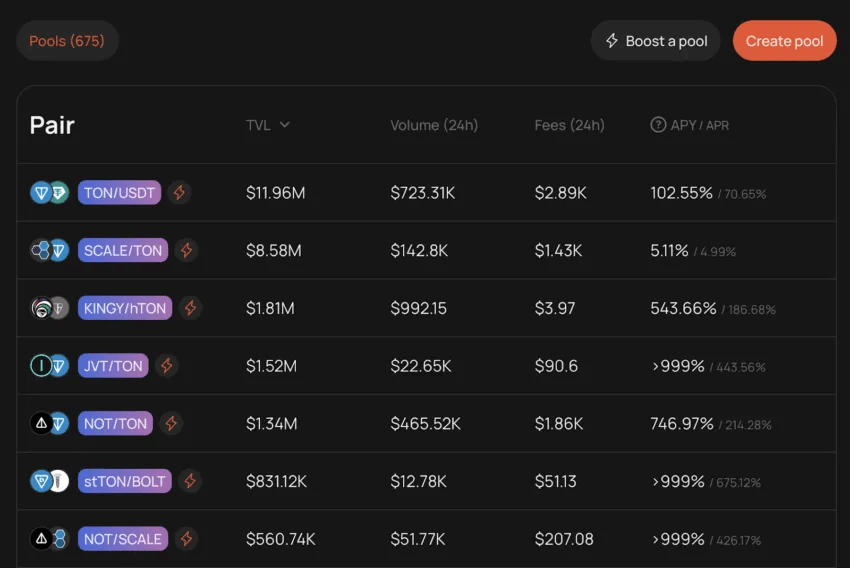The width and height of the screenshot is (850, 568).
Task: Select the NOT/TON pair badge
Action: point(115,424)
